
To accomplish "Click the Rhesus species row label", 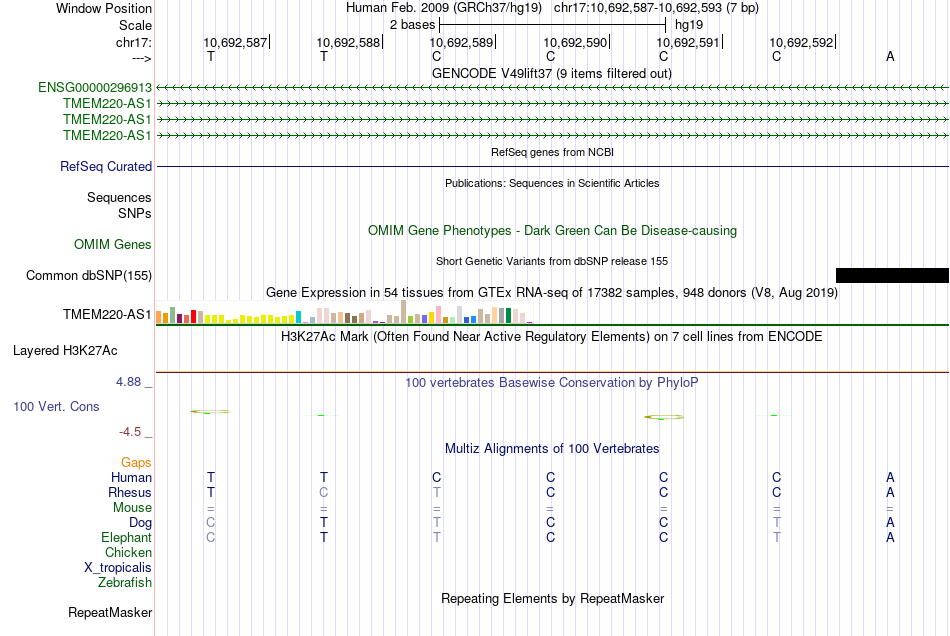I will (x=130, y=492).
